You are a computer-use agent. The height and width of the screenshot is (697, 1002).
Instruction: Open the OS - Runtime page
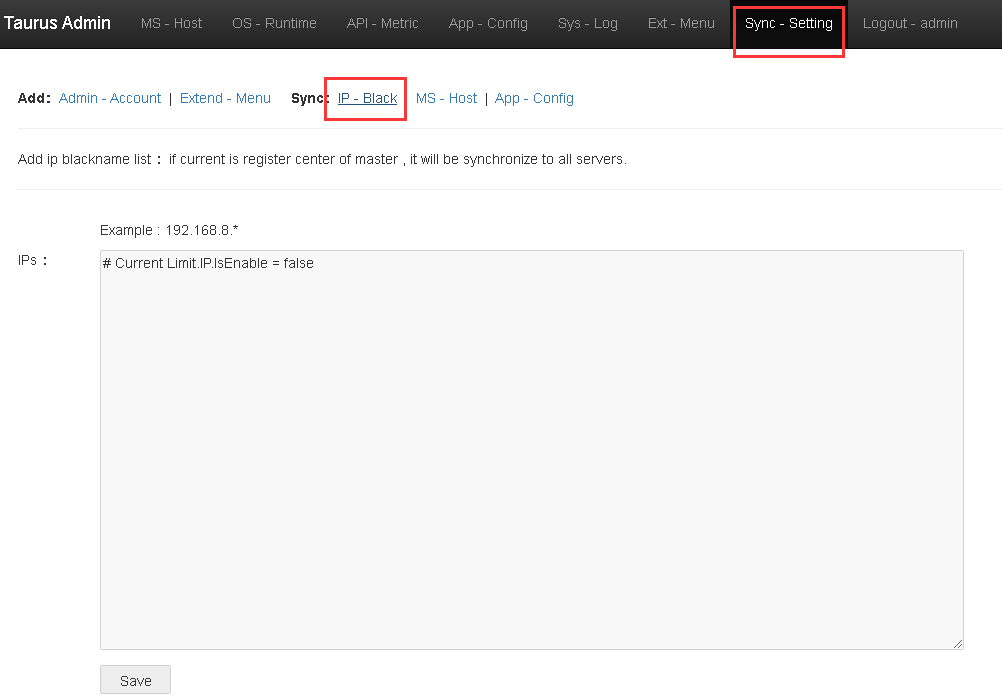click(x=274, y=23)
